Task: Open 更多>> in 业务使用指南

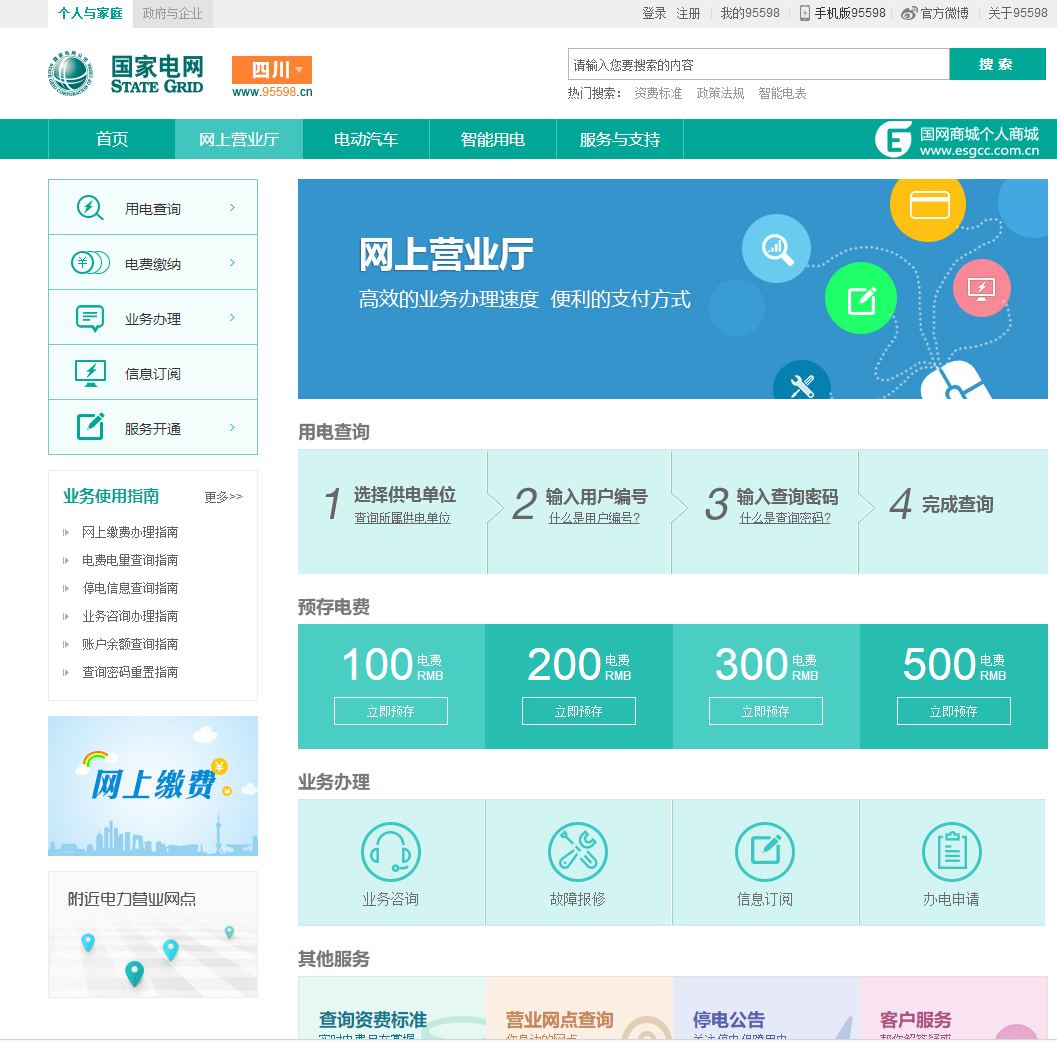Action: coord(223,497)
